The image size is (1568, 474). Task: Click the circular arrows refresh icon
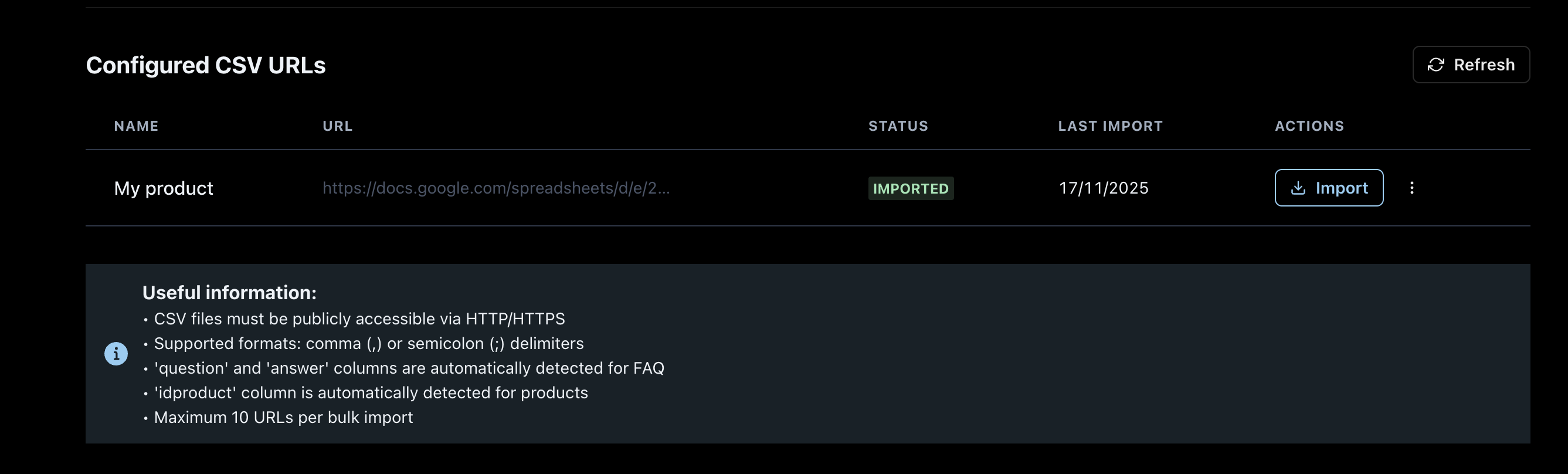pyautogui.click(x=1437, y=64)
